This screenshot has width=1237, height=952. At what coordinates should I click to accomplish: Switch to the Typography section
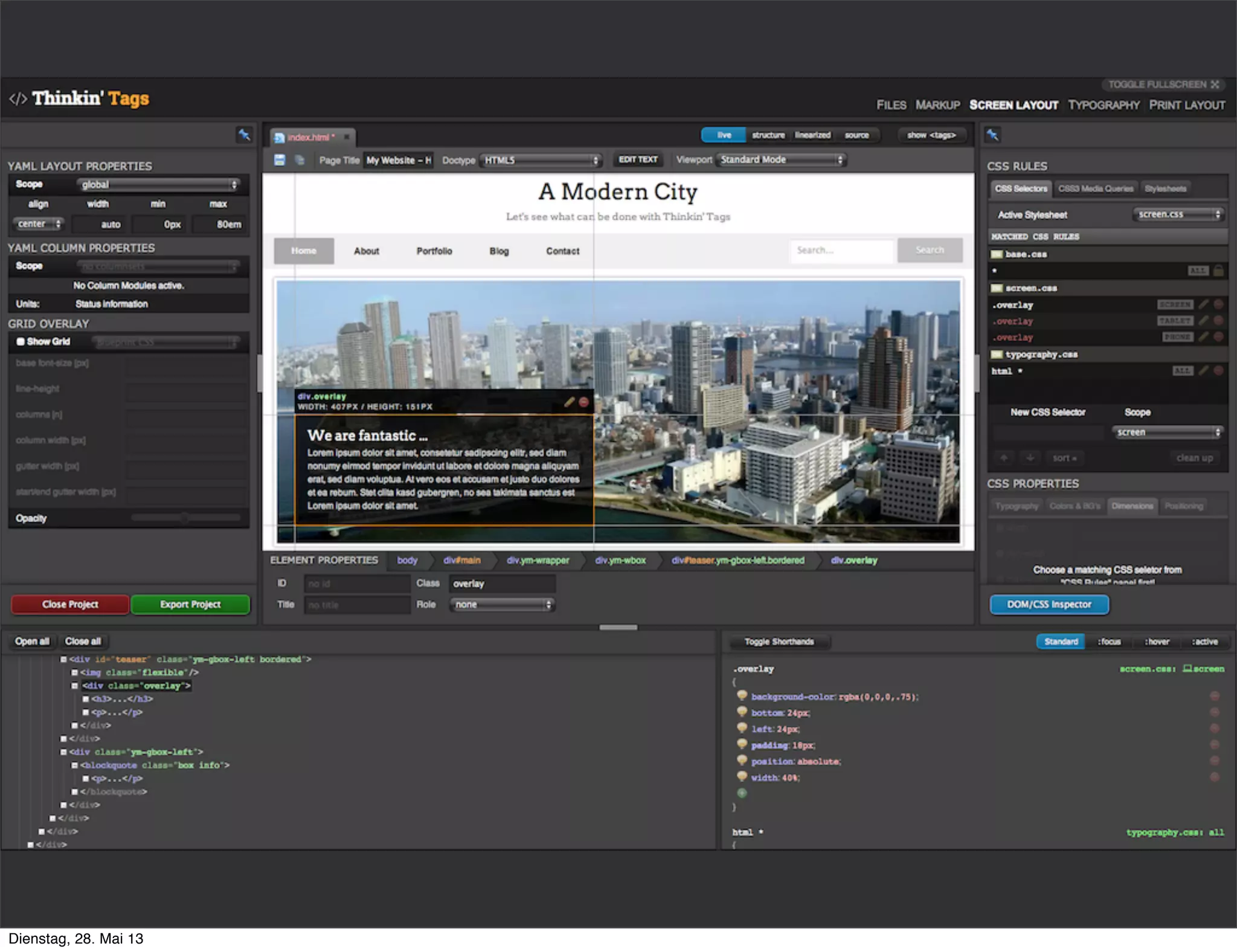(1104, 105)
